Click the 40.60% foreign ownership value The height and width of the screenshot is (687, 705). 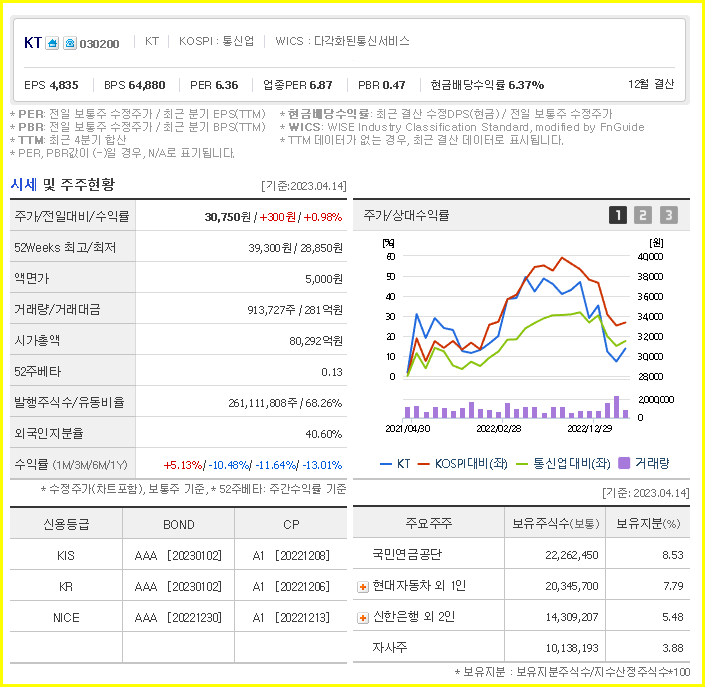(324, 434)
